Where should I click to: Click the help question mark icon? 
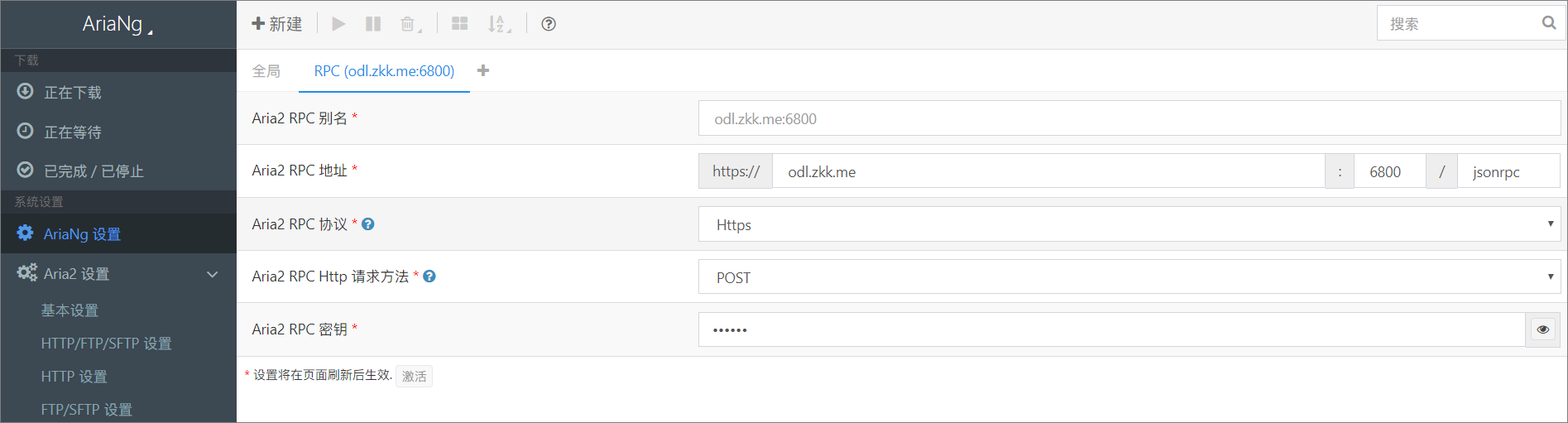coord(548,24)
